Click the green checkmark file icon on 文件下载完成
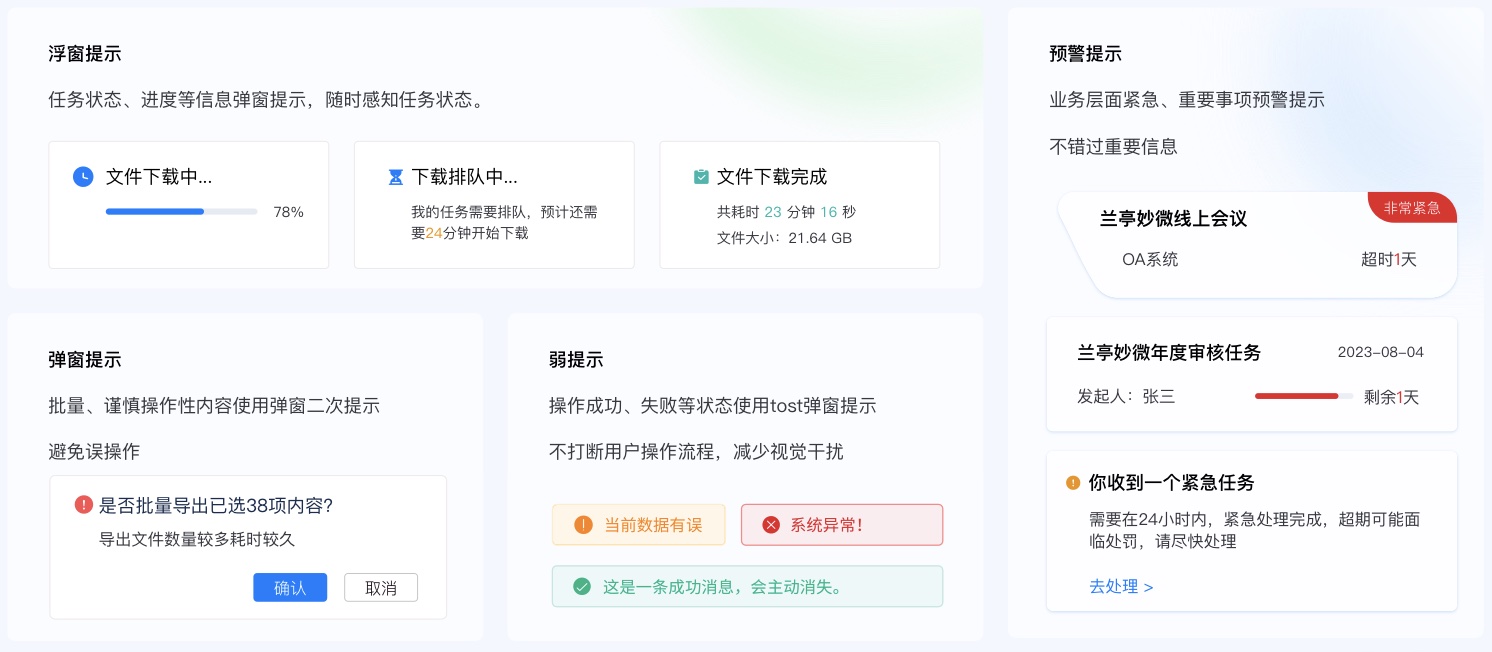Image resolution: width=1492 pixels, height=652 pixels. (701, 177)
